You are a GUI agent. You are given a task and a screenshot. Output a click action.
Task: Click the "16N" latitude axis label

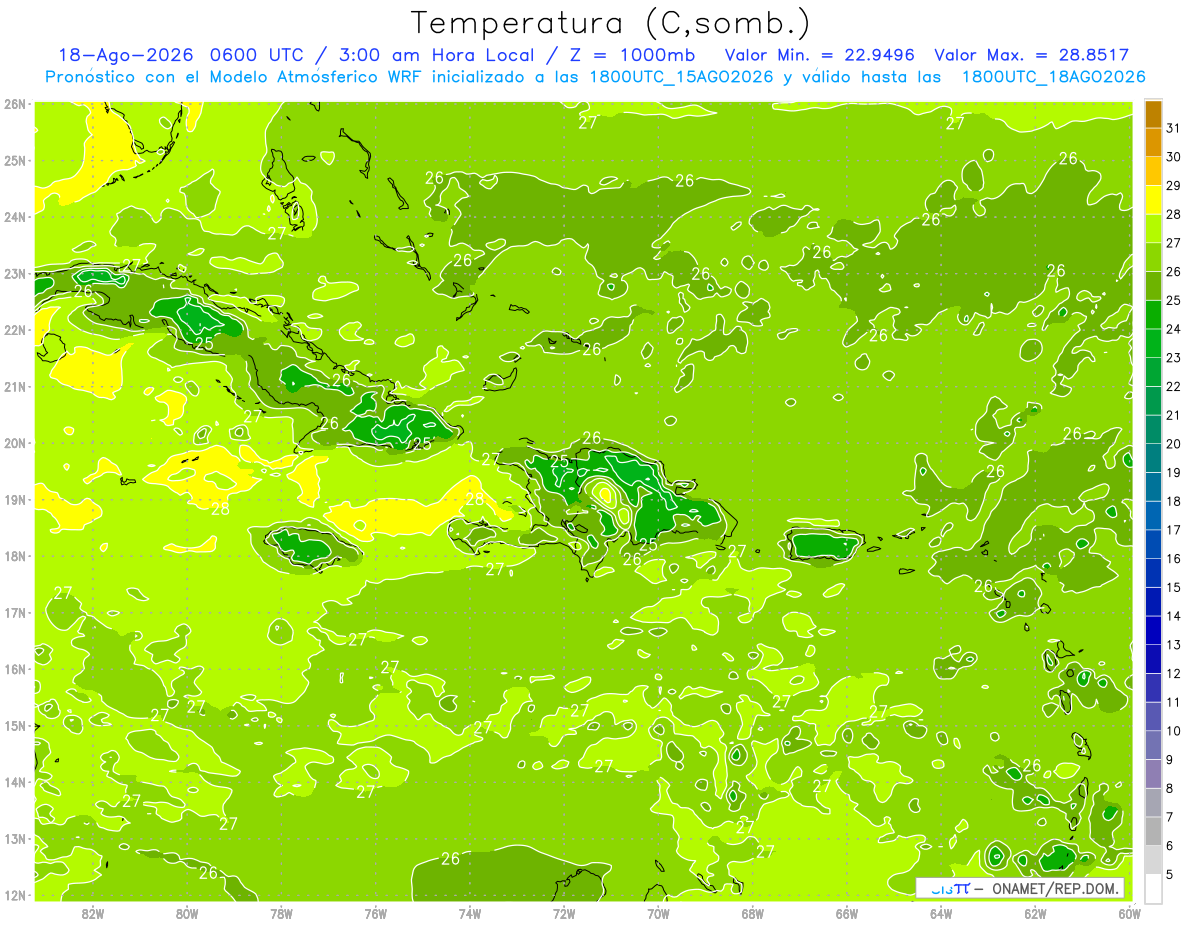pos(15,669)
